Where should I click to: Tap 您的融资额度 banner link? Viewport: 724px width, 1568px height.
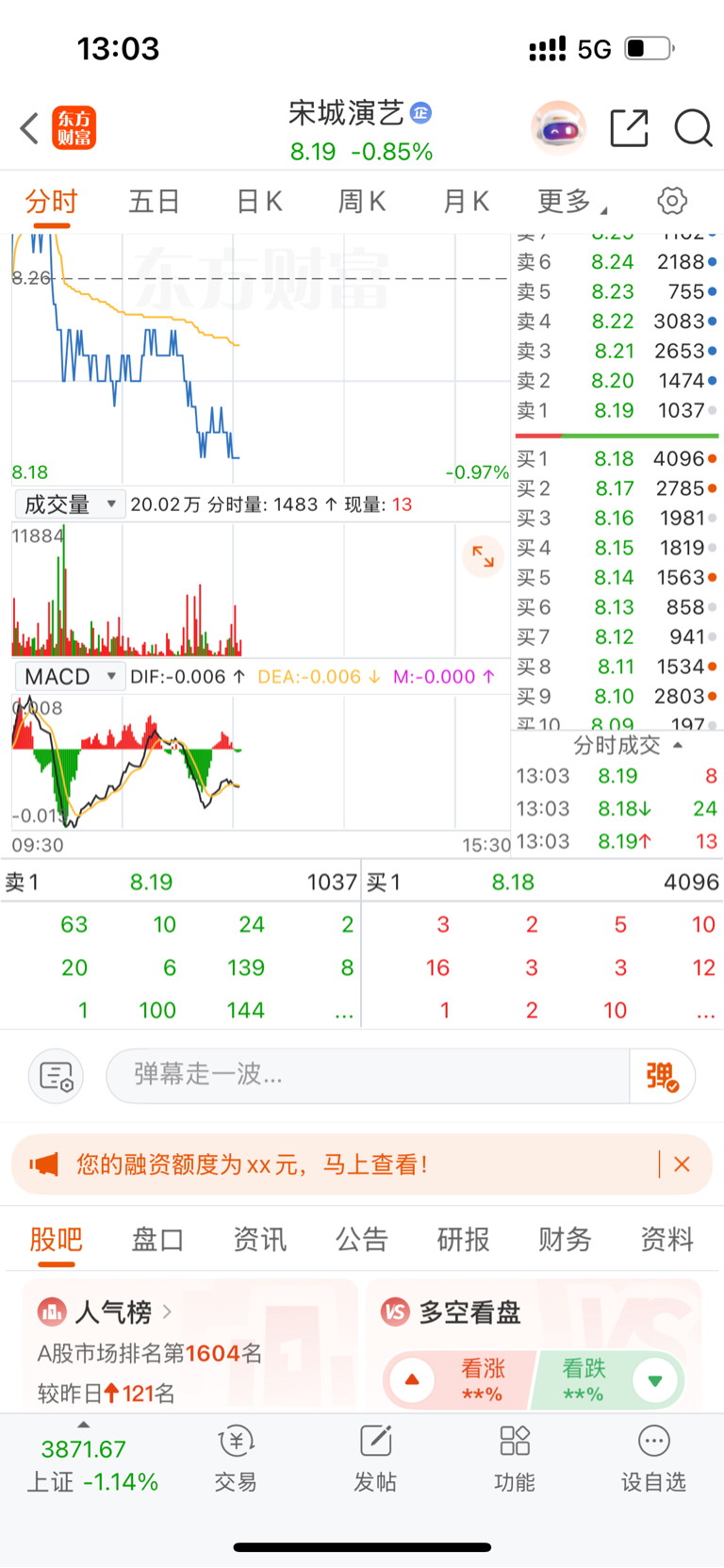pos(252,1164)
